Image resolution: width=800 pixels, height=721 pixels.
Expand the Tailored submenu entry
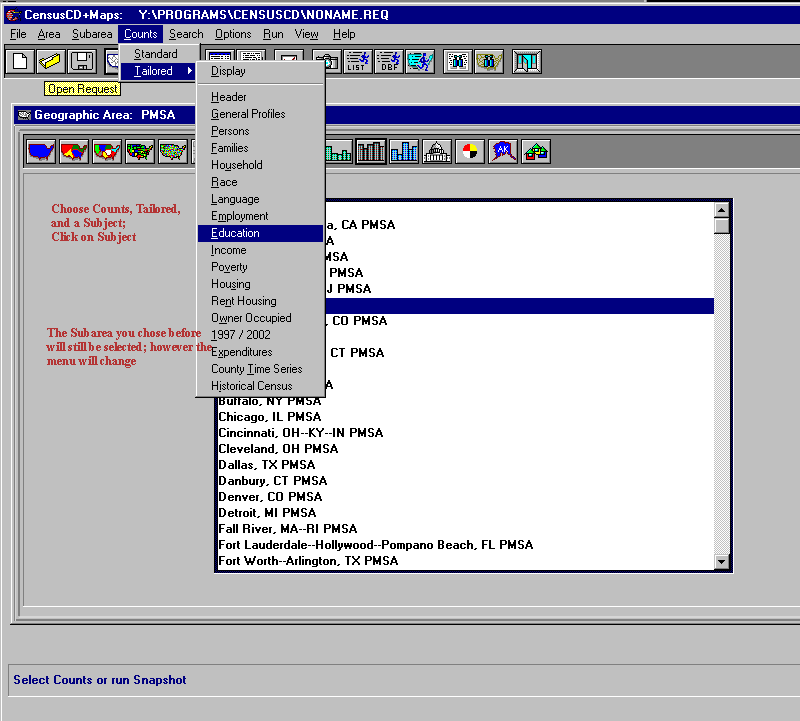(x=156, y=71)
